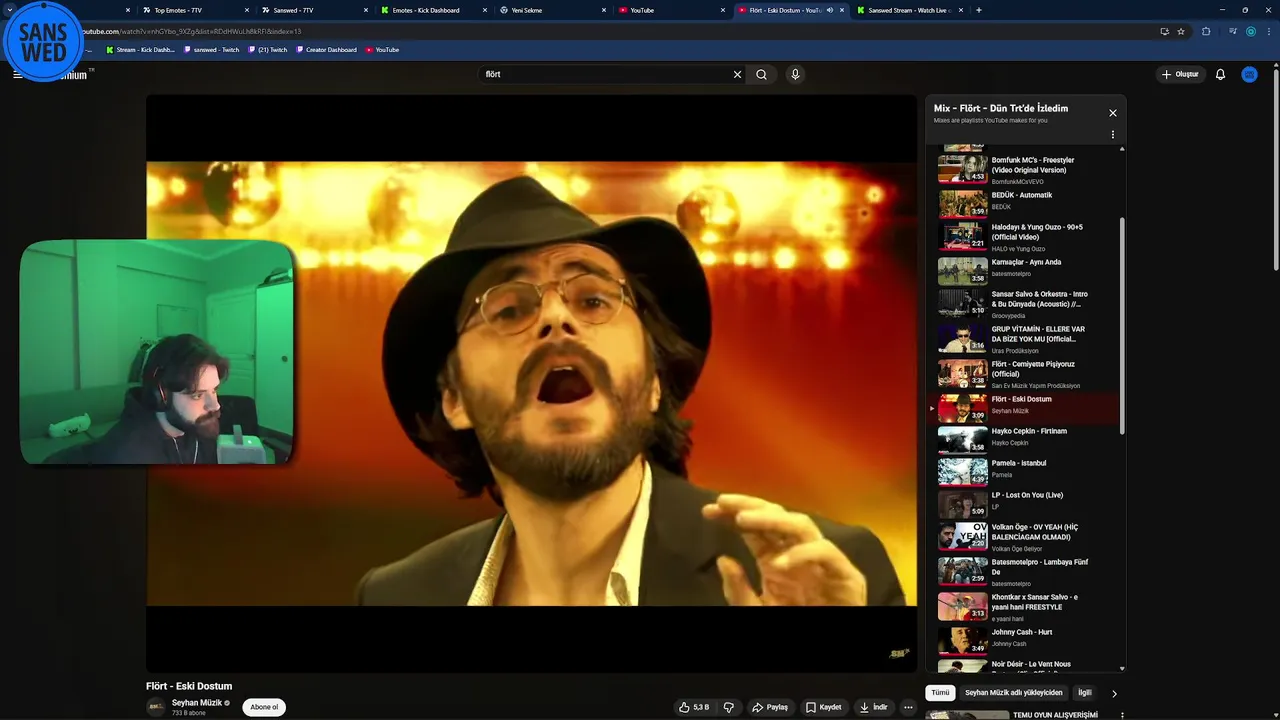
Task: Start voice search with the microphone icon
Action: 795,74
